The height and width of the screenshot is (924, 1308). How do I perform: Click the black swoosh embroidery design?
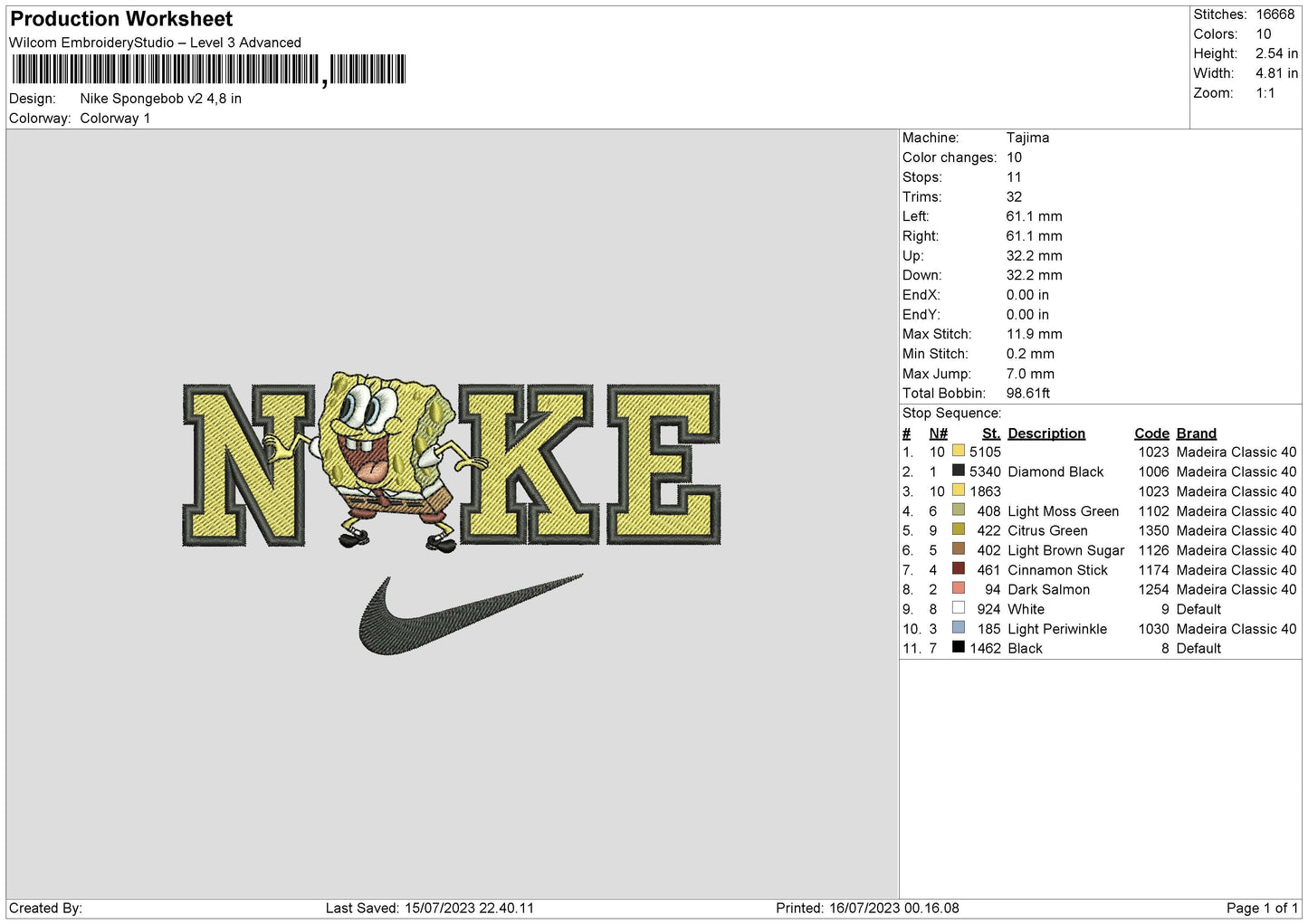pos(471,614)
